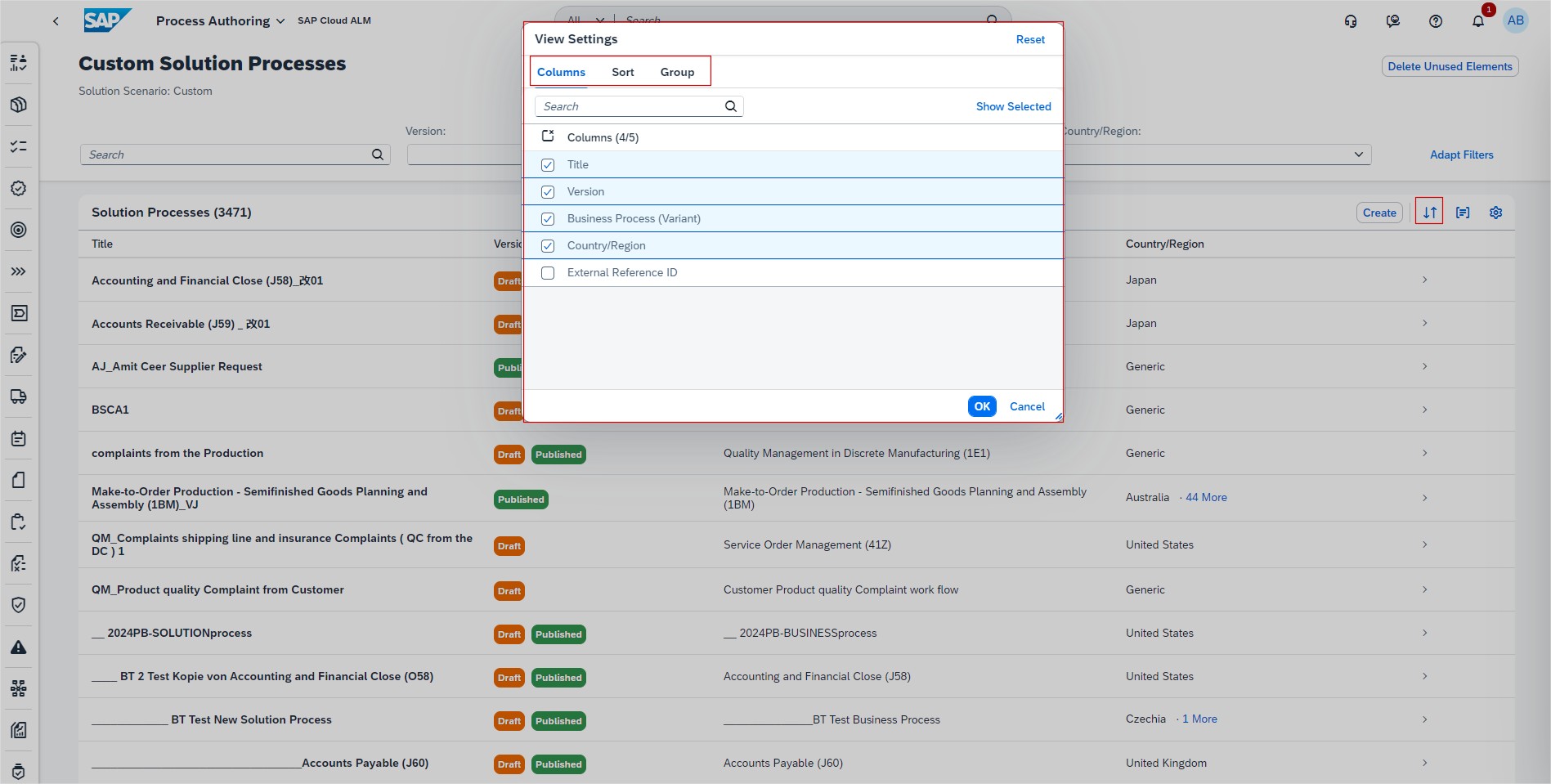Open table settings gear icon
The width and height of the screenshot is (1551, 784).
point(1495,213)
